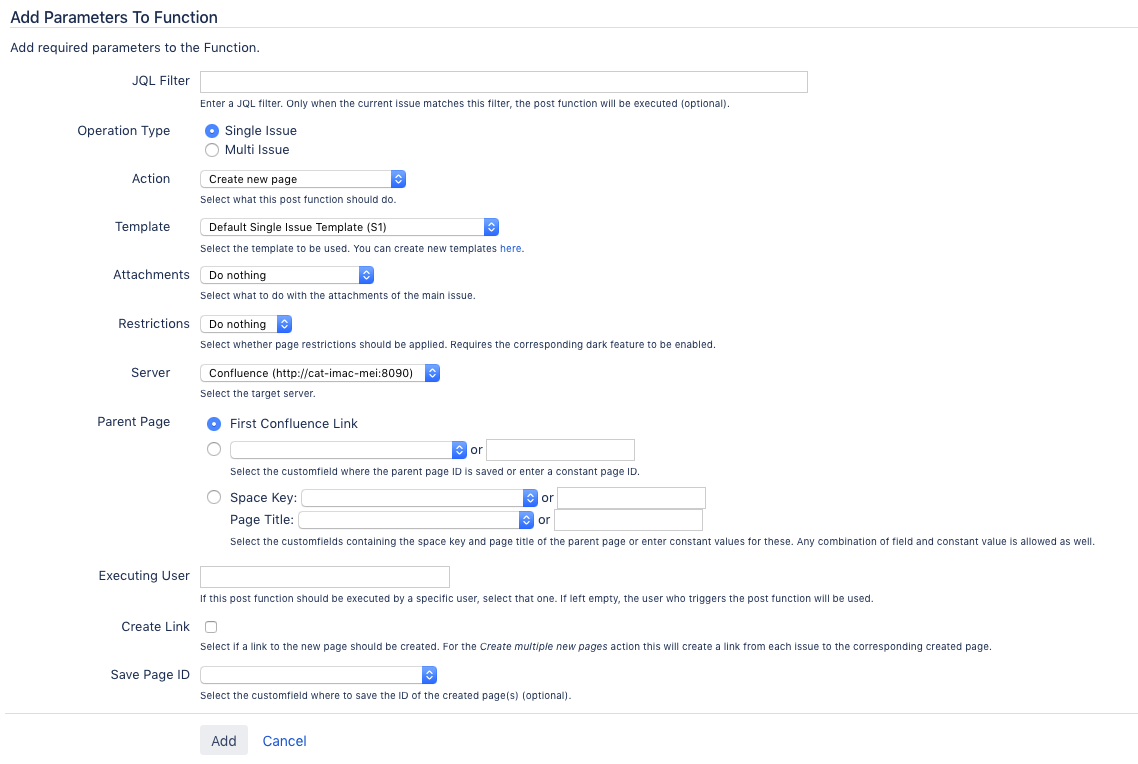Follow the 'here' link to create templates

510,248
